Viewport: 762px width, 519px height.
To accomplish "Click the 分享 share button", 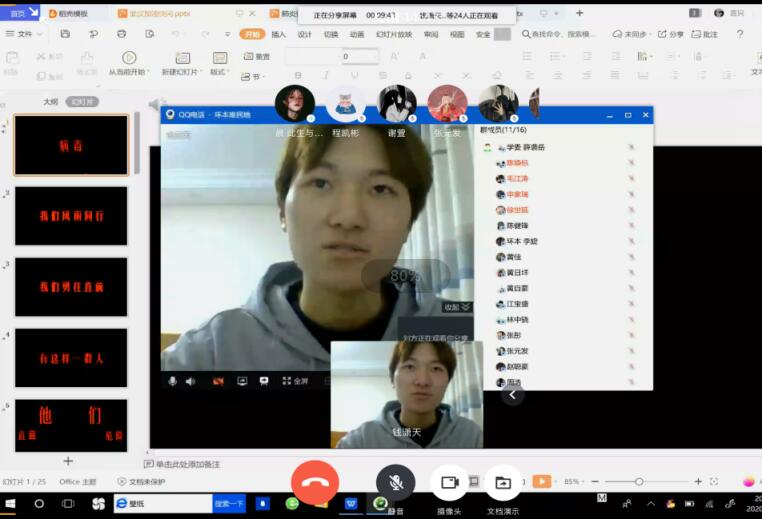I will click(x=671, y=34).
